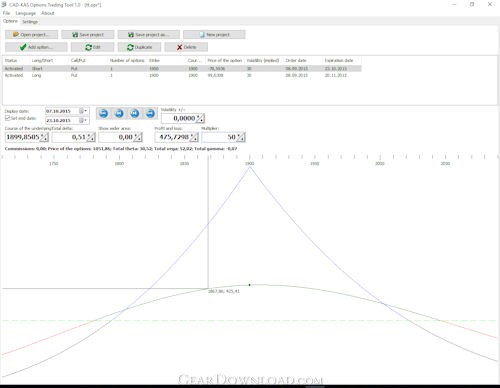Click the red X Delete button
Screen dimensions: 500x388
pos(186,47)
